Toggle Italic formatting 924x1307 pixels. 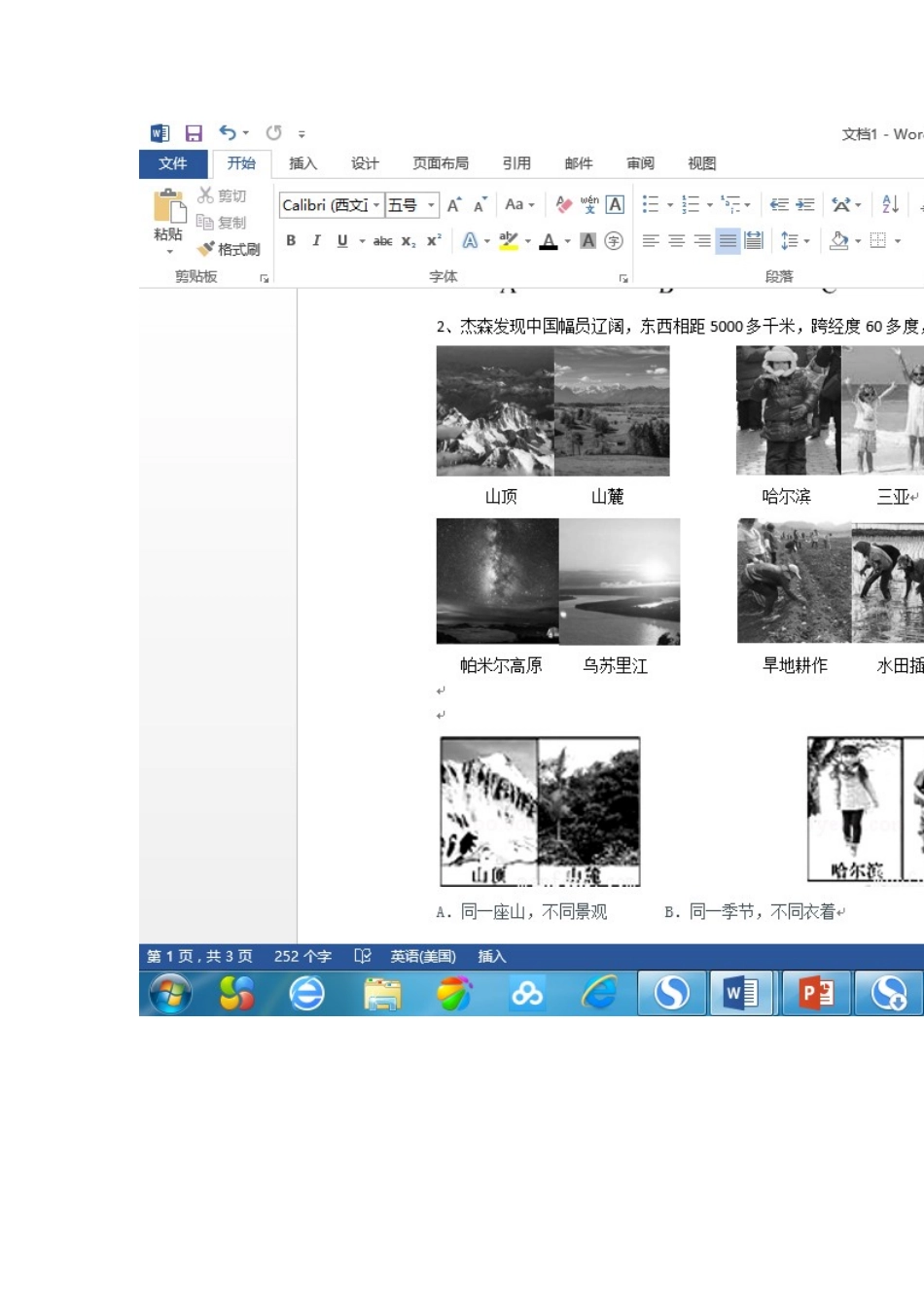tap(316, 240)
